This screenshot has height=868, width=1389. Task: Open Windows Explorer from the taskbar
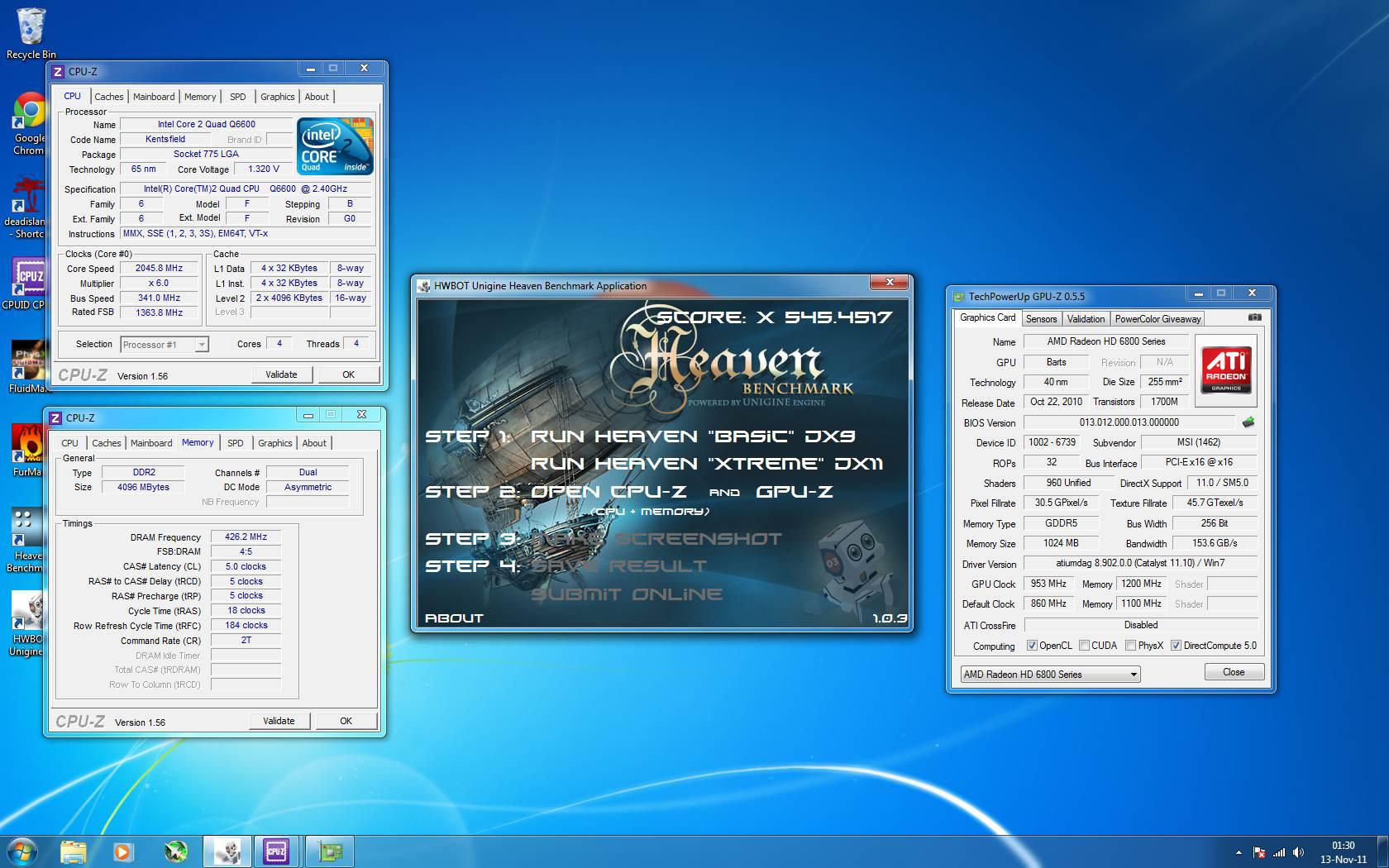(x=73, y=851)
